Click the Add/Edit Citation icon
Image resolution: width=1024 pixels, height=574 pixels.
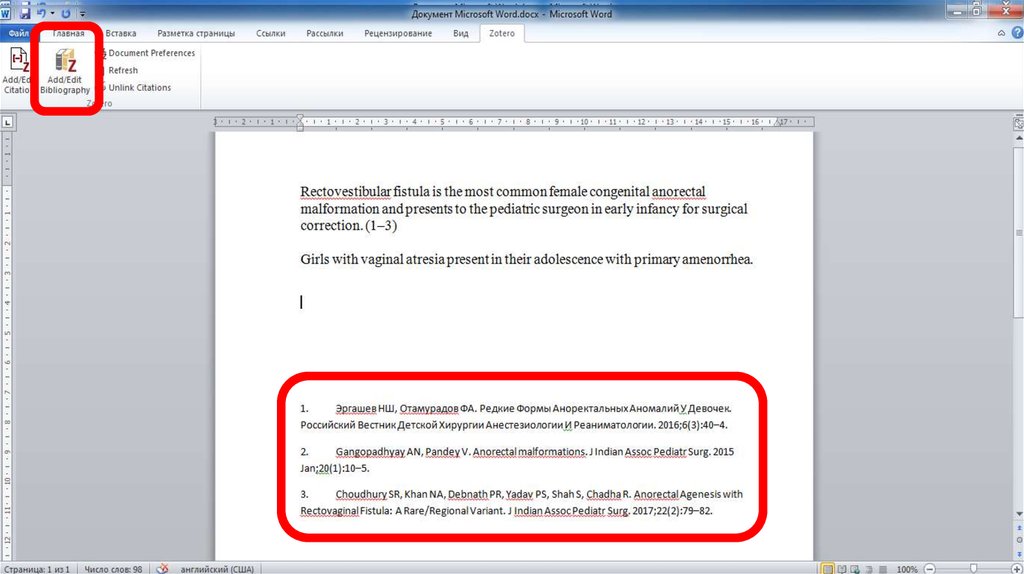[x=16, y=70]
